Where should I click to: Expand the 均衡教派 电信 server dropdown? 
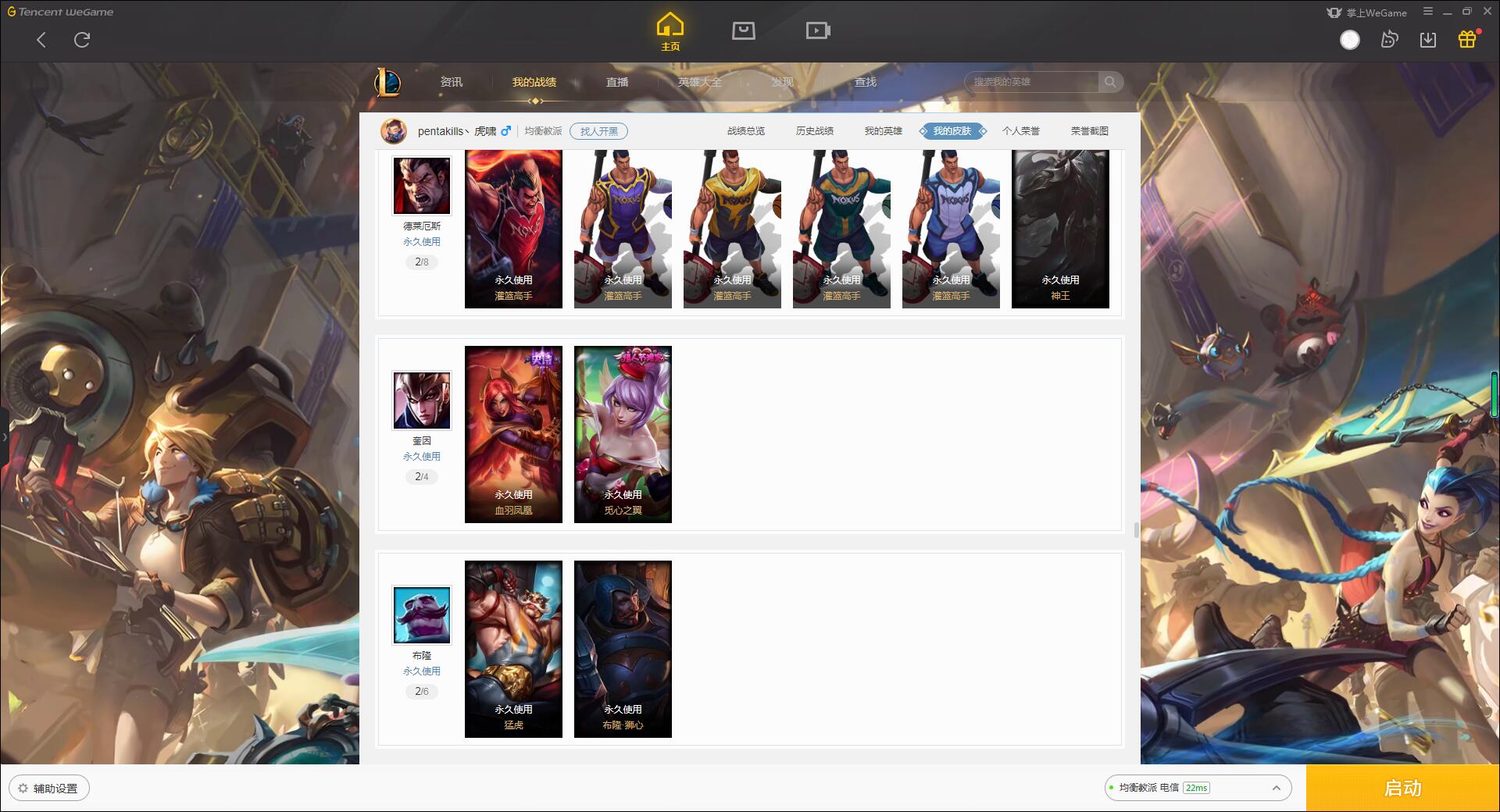1198,788
